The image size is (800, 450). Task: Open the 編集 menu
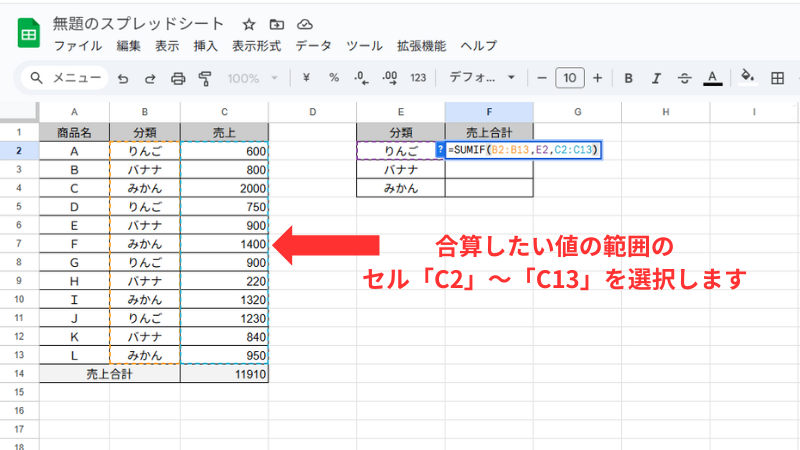coord(128,46)
